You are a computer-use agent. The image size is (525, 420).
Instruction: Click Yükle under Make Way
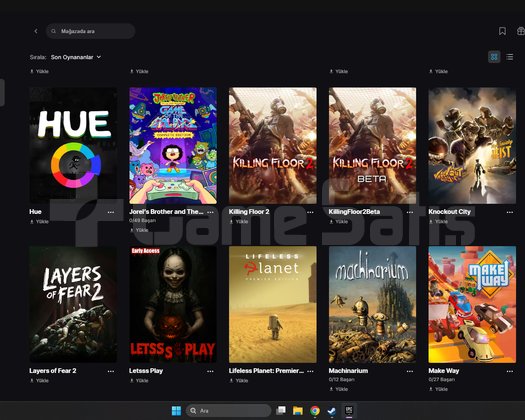[438, 389]
